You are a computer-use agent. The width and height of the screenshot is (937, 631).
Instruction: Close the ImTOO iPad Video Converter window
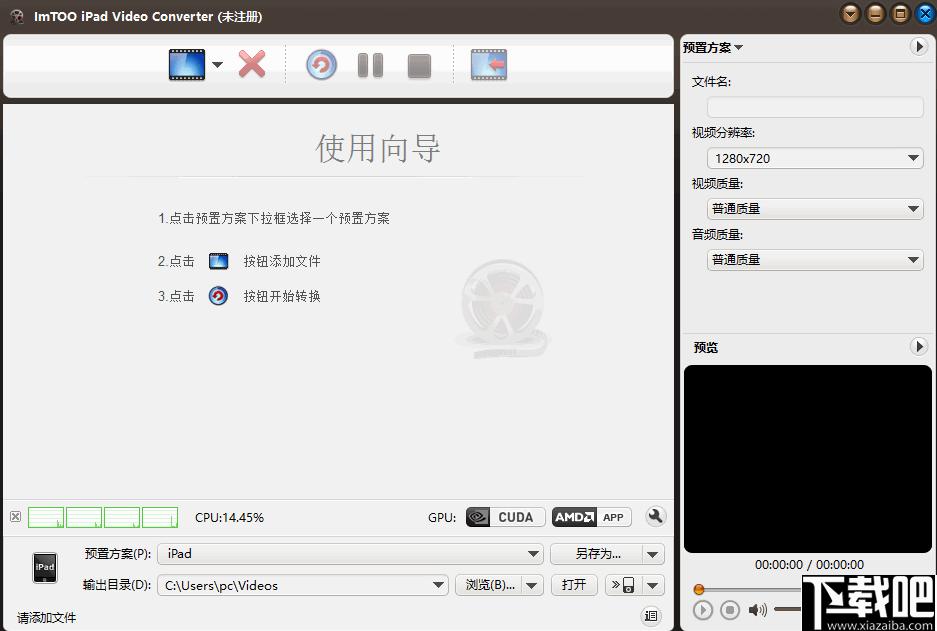(x=925, y=14)
